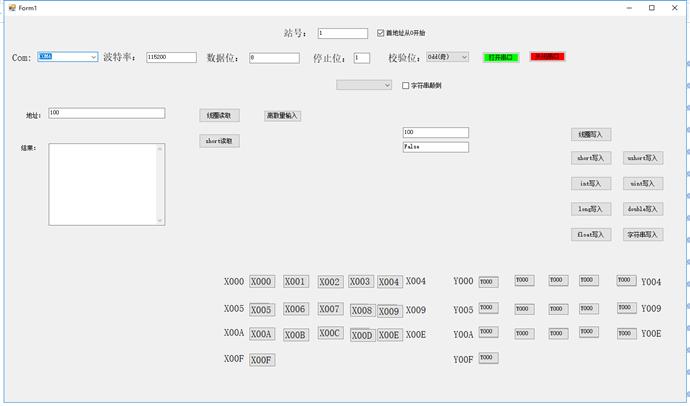Click the red 关闭串口 button

point(547,57)
